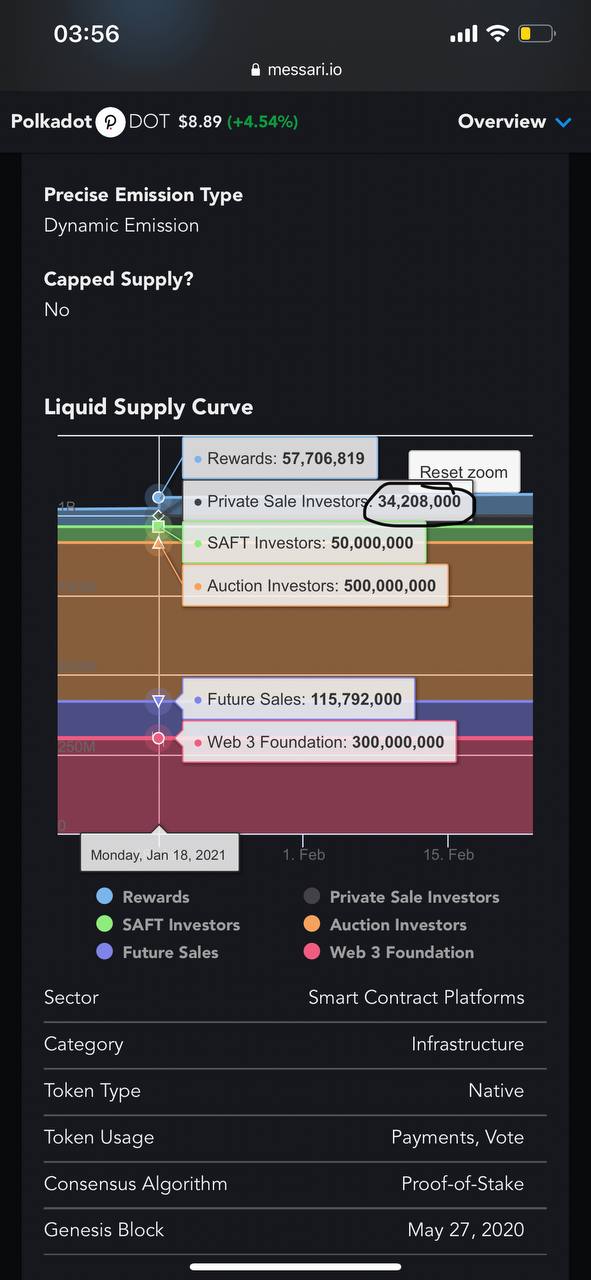591x1280 pixels.
Task: Click the Infrastructure category value
Action: click(x=468, y=1043)
